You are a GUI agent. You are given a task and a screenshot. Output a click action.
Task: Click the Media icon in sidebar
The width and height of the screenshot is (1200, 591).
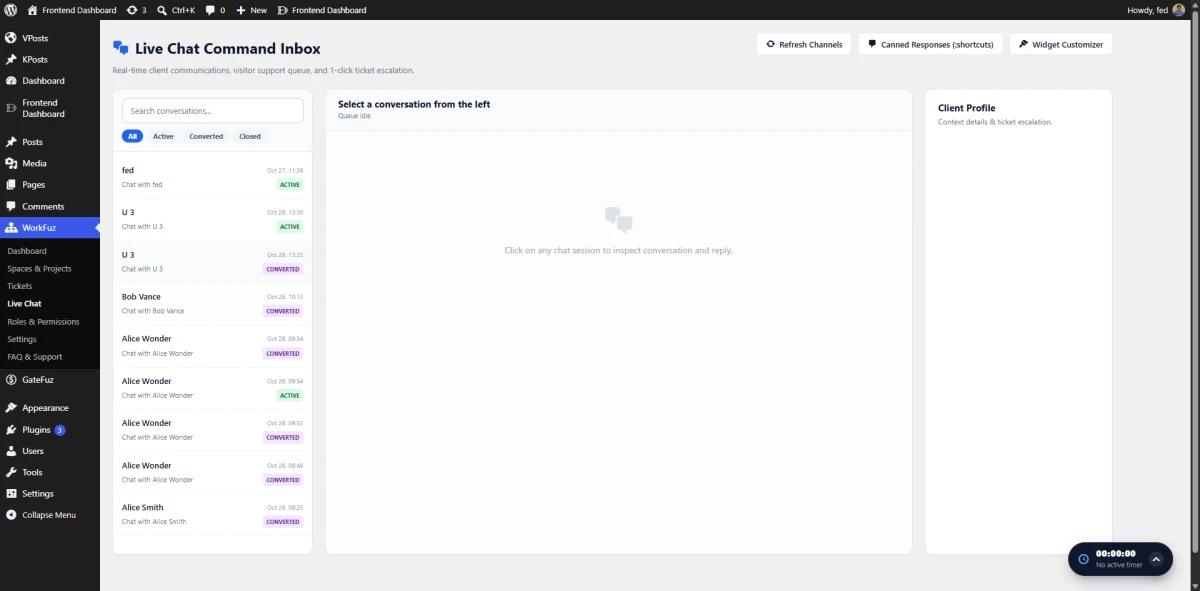[x=11, y=163]
